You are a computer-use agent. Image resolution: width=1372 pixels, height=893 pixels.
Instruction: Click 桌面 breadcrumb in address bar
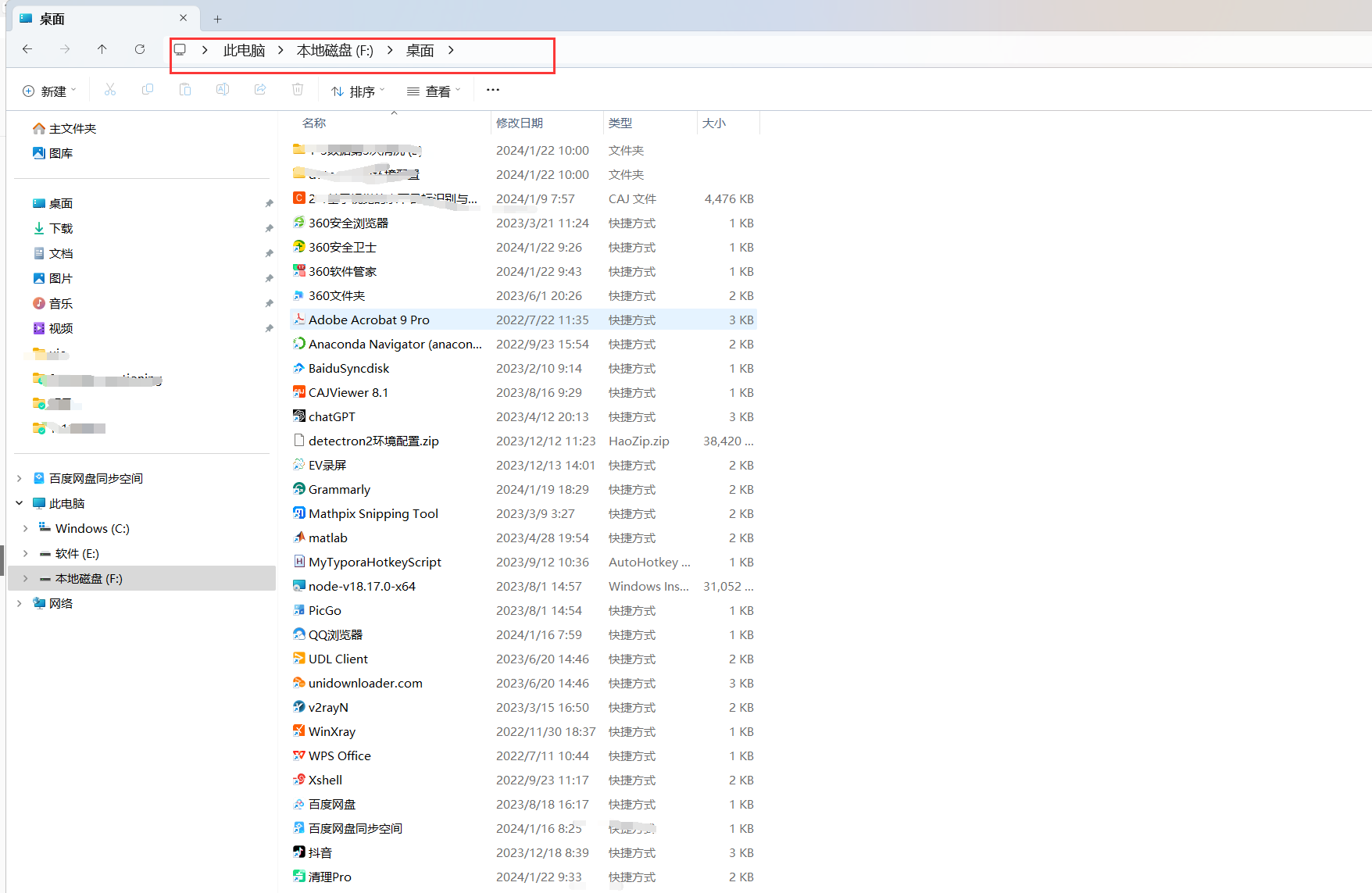(420, 51)
